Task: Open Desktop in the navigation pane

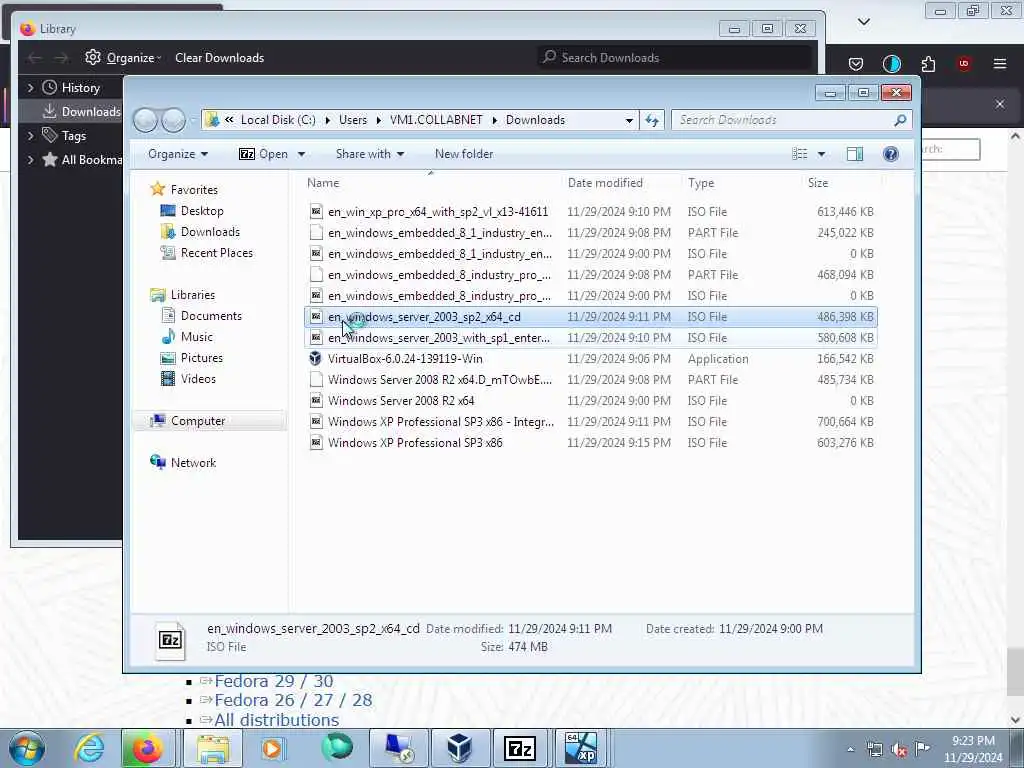Action: click(202, 211)
